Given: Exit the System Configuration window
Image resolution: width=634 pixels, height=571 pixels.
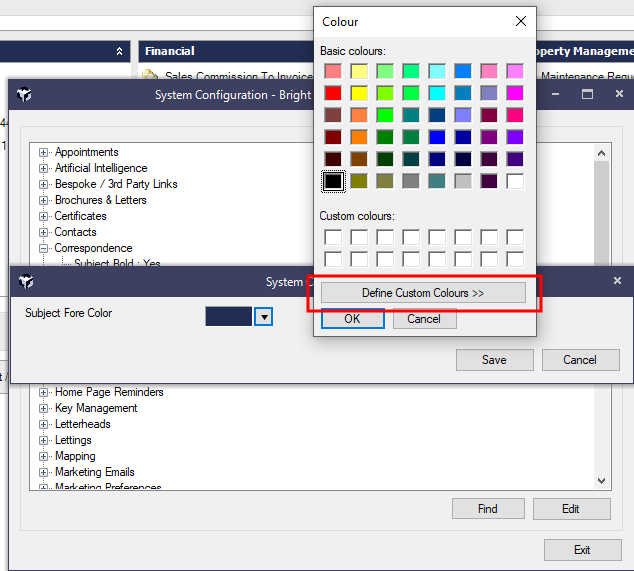Looking at the screenshot, I should point(582,550).
